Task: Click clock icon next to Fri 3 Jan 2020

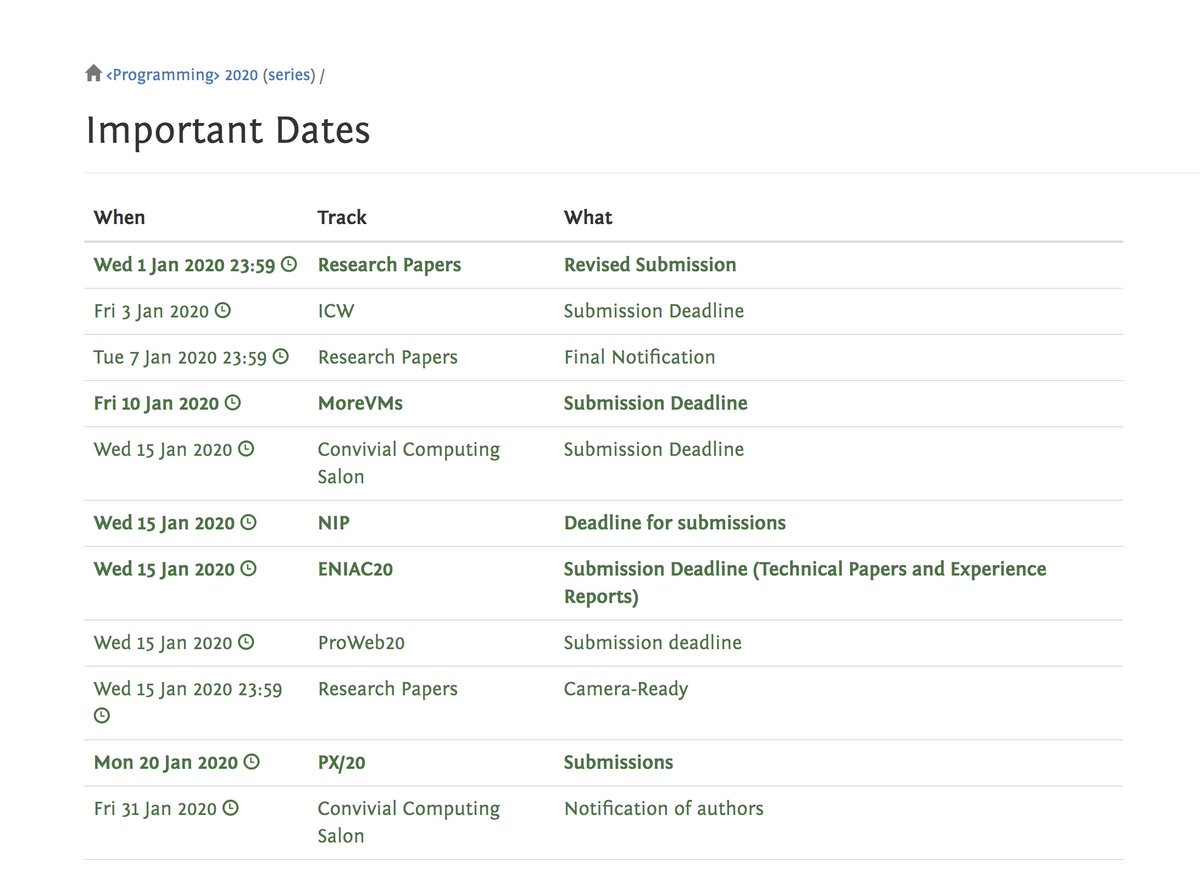Action: point(223,310)
